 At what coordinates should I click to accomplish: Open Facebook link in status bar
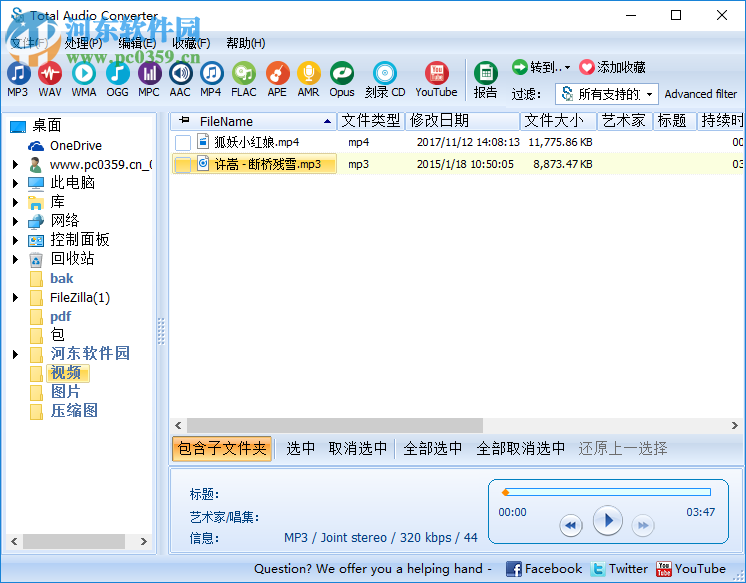(x=544, y=569)
